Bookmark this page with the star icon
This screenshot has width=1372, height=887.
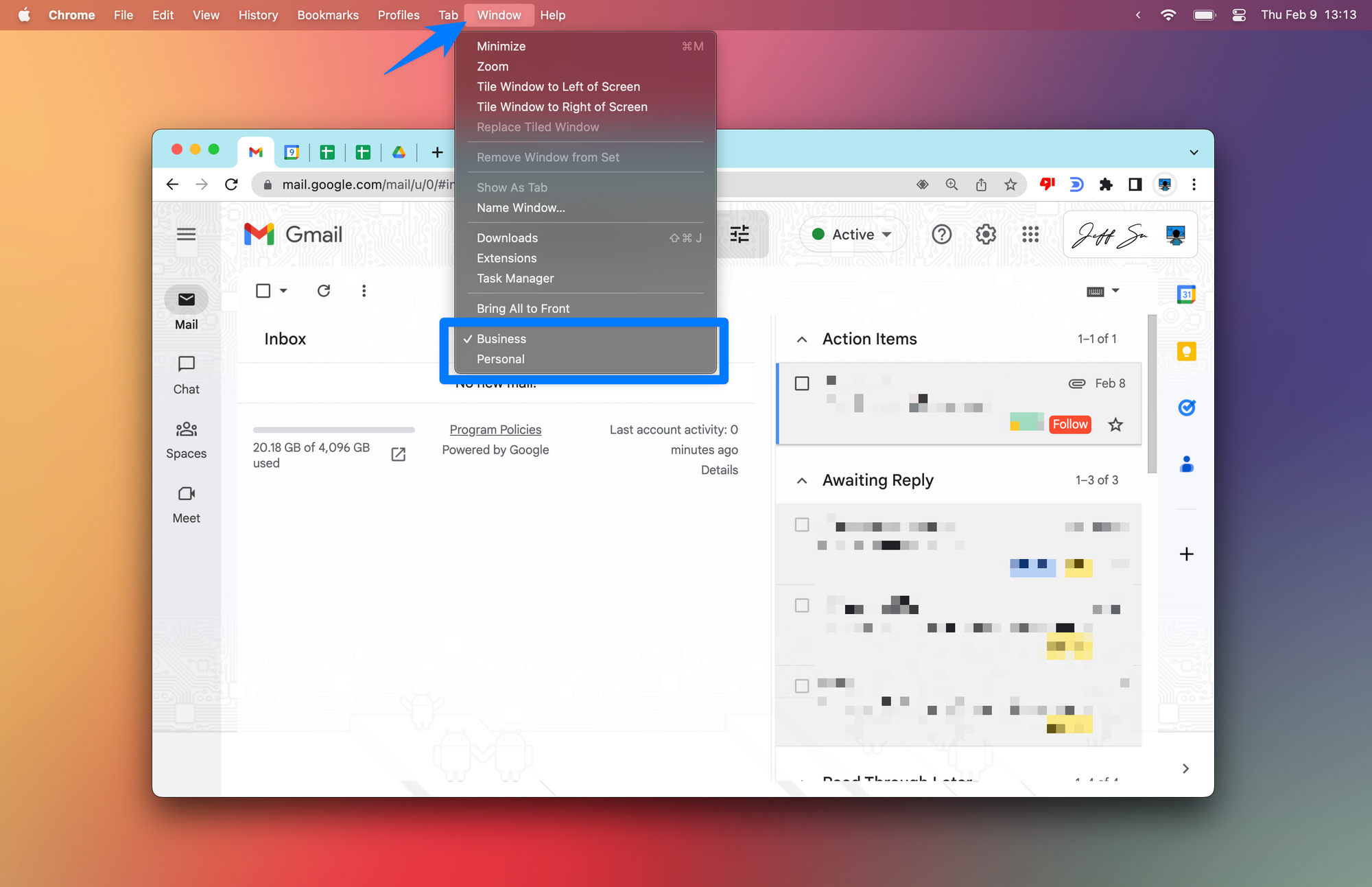coord(1010,184)
